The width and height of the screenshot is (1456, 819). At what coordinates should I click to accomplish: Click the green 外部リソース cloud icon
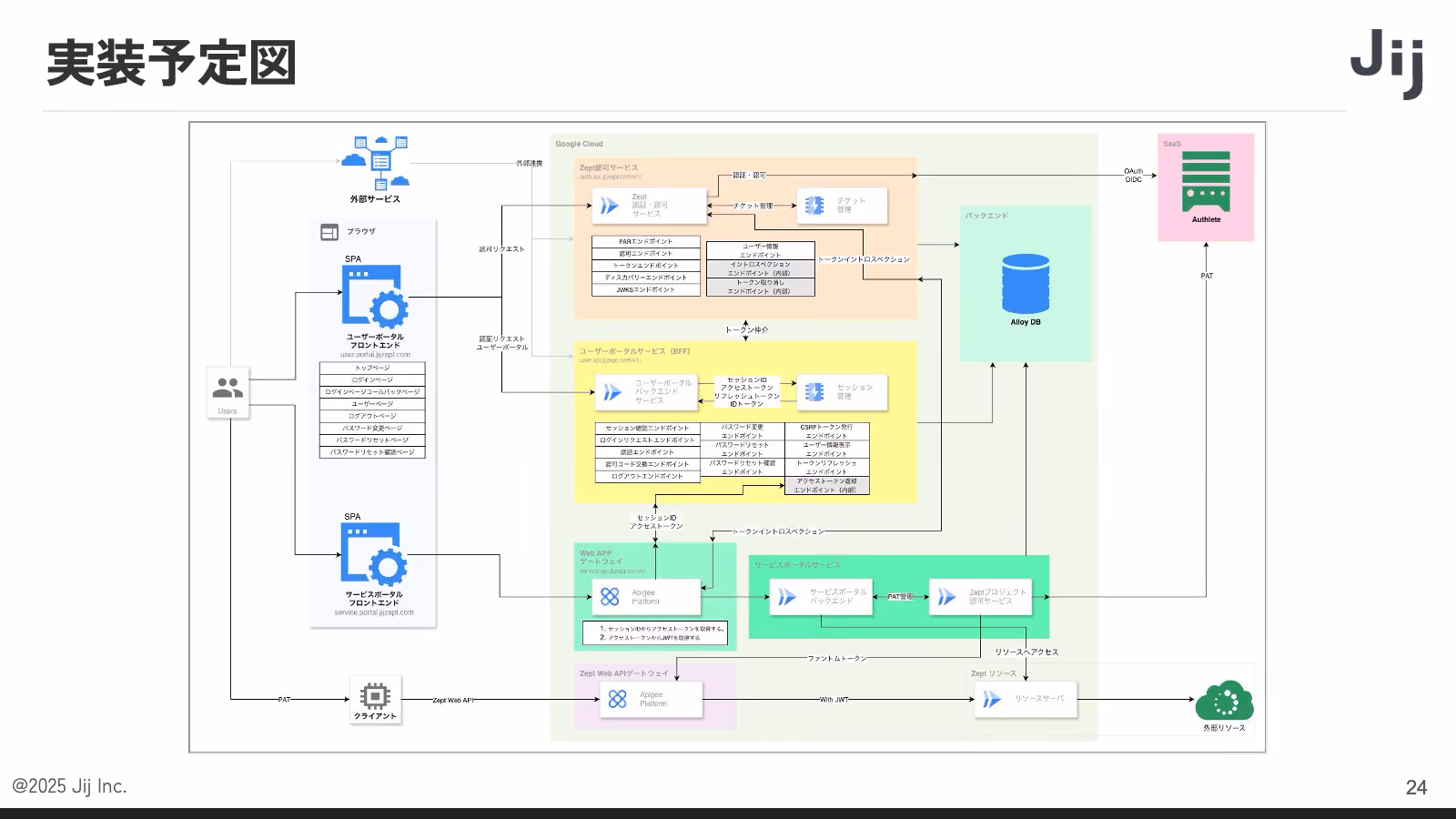pyautogui.click(x=1225, y=700)
